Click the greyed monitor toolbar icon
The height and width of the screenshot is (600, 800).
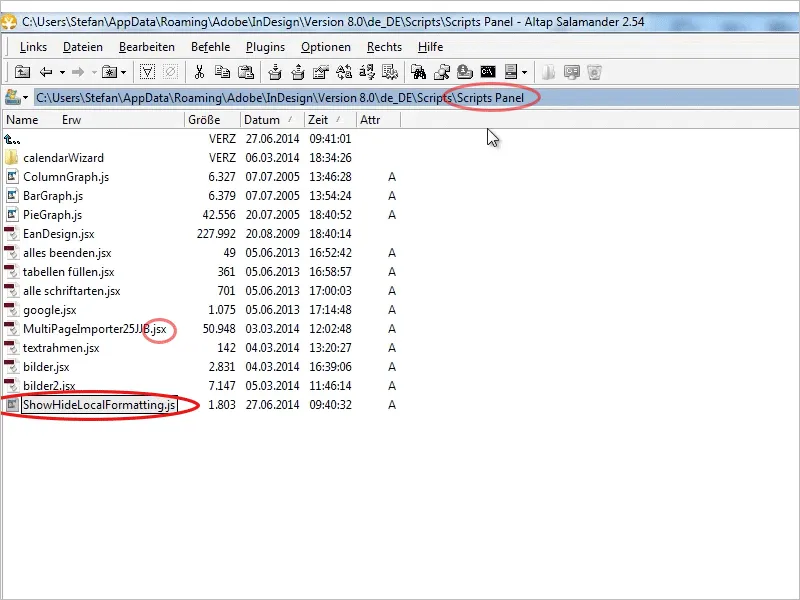coord(571,72)
